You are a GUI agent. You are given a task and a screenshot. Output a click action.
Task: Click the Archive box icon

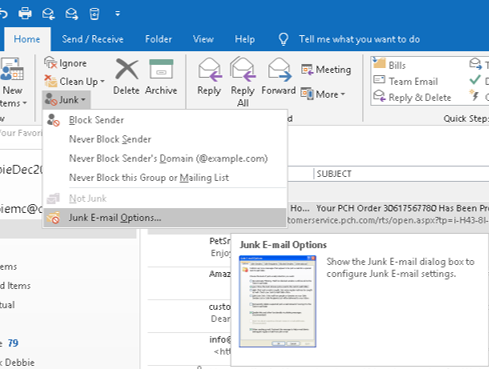[x=161, y=69]
